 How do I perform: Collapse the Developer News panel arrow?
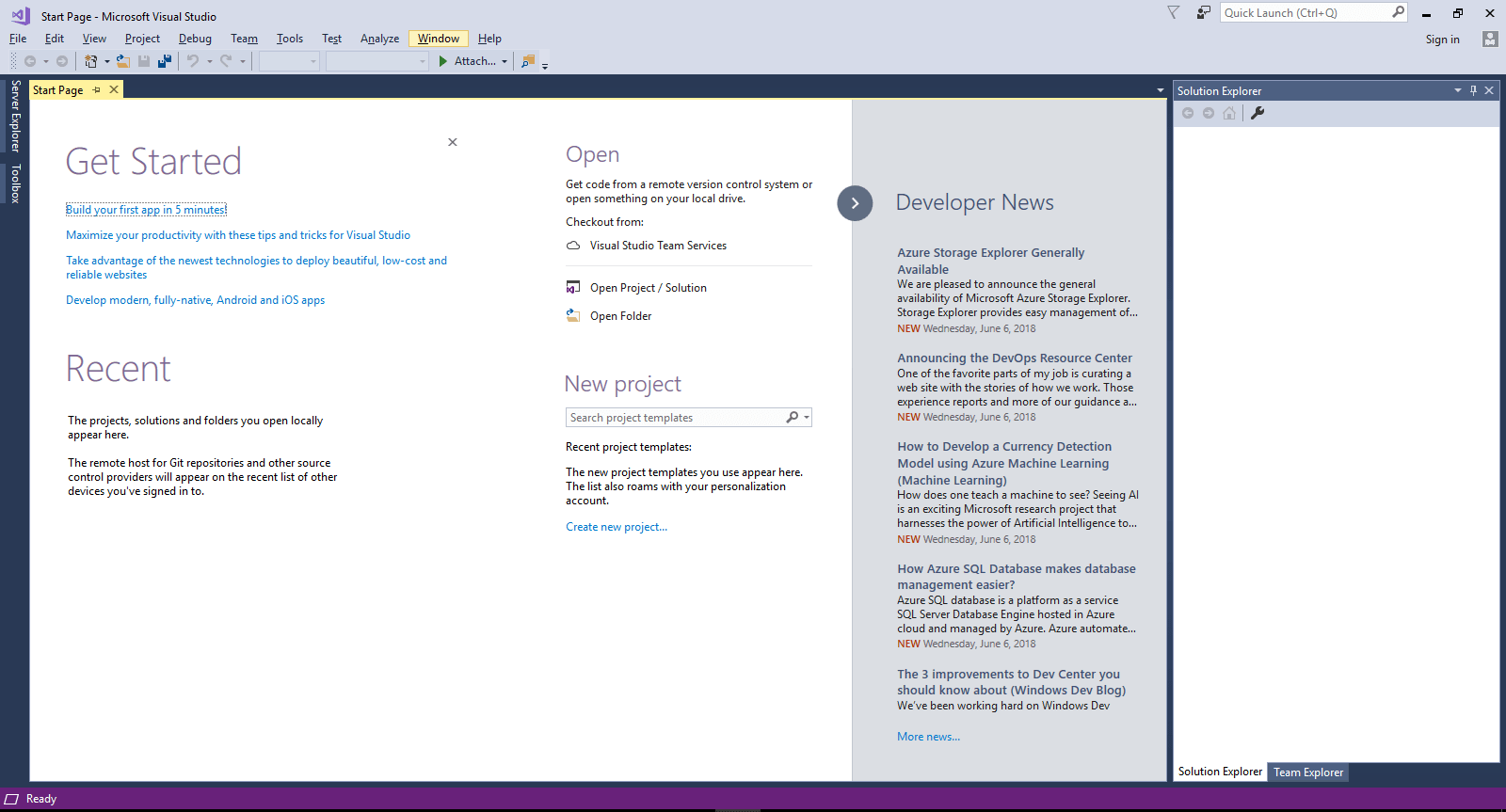(x=855, y=203)
